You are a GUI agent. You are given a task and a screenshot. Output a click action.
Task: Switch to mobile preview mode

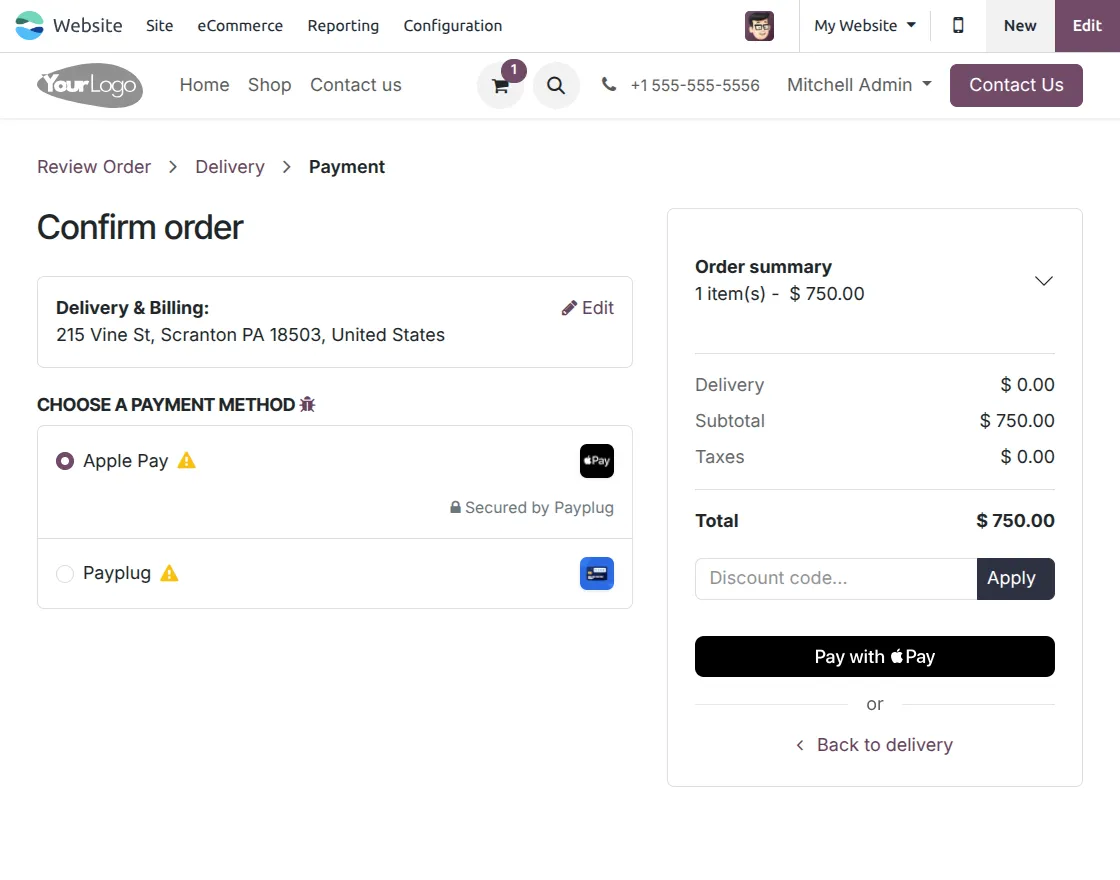point(958,25)
